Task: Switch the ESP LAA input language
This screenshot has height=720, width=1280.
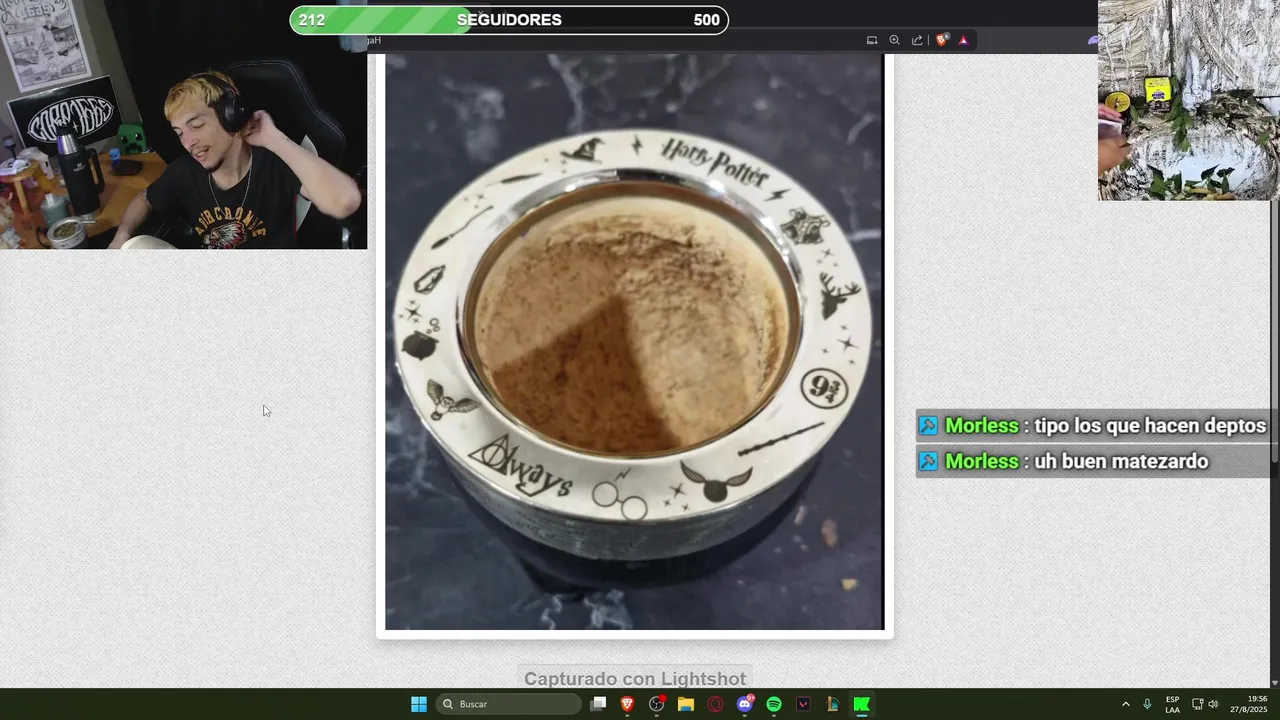Action: coord(1172,704)
